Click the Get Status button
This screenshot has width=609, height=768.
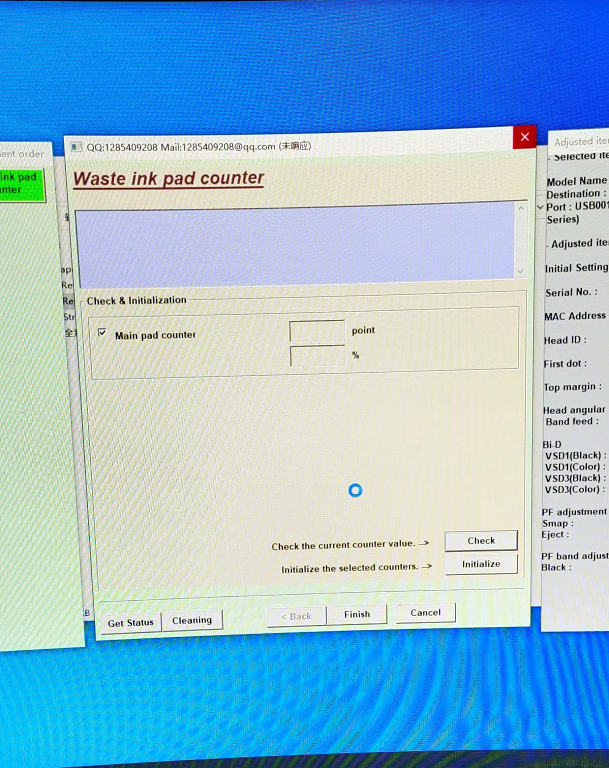[130, 622]
